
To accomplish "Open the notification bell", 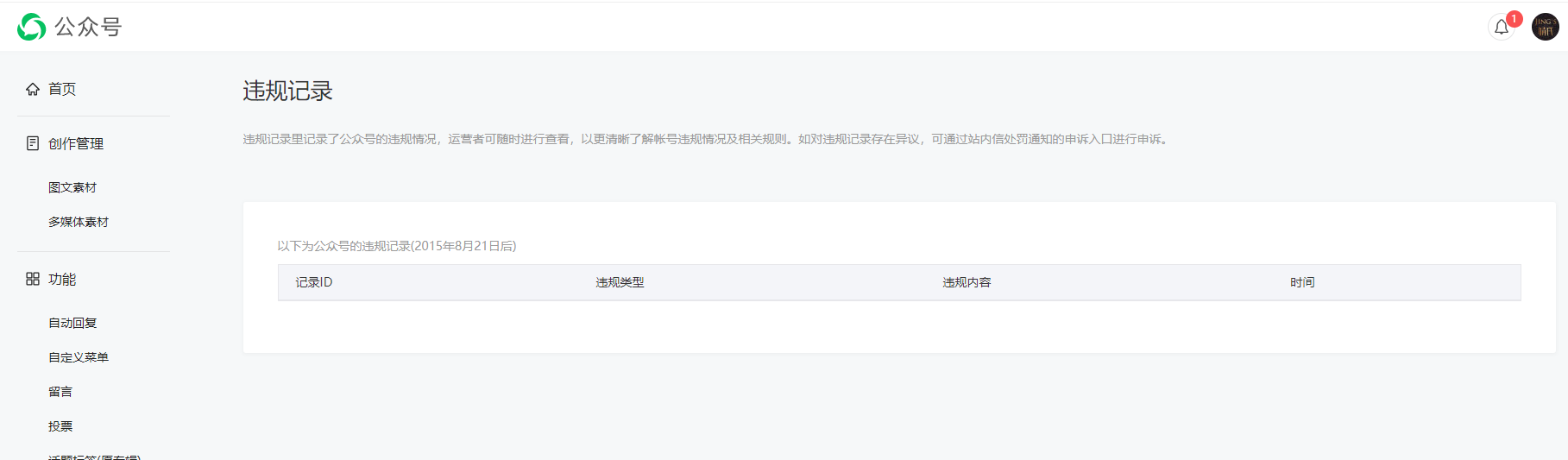I will pos(1502,28).
